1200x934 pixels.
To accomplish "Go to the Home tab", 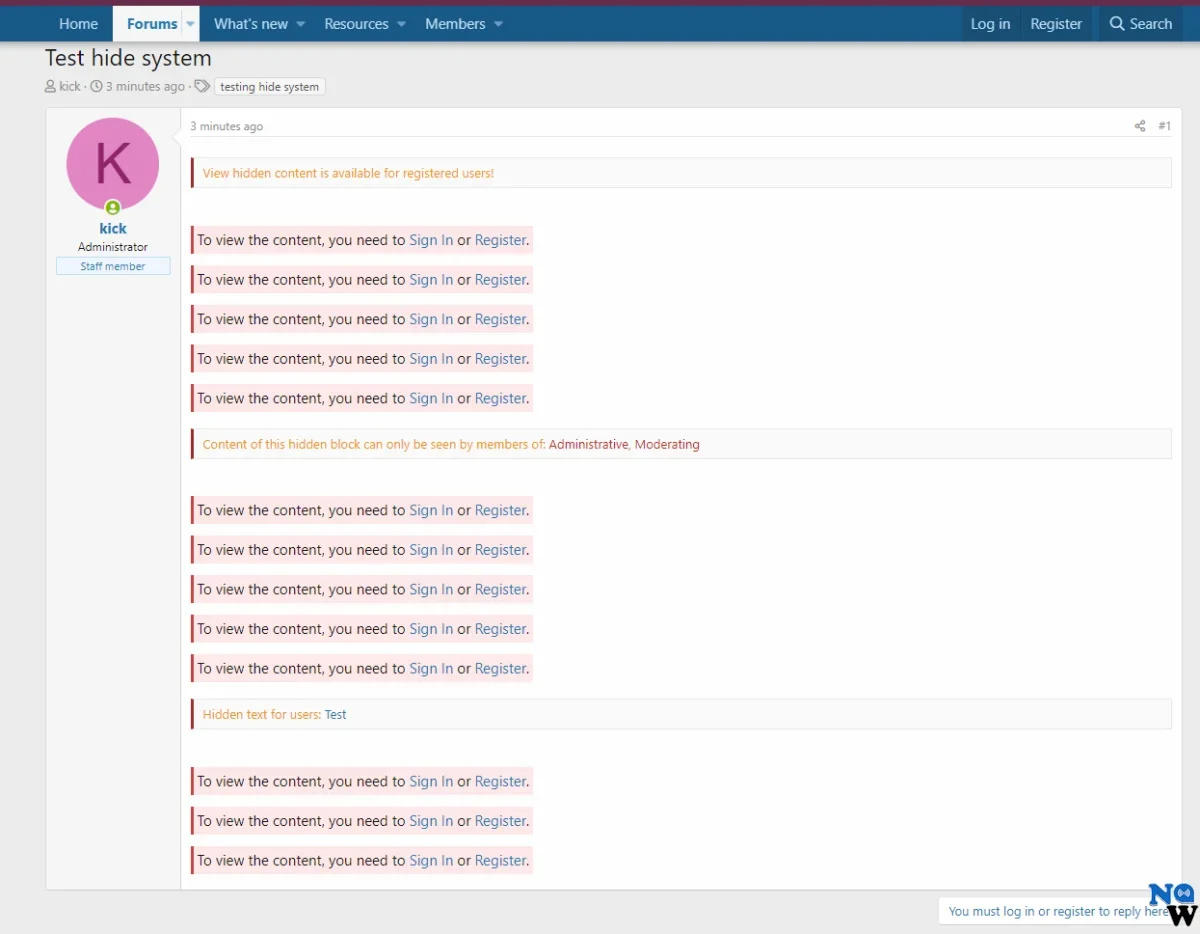I will [78, 24].
